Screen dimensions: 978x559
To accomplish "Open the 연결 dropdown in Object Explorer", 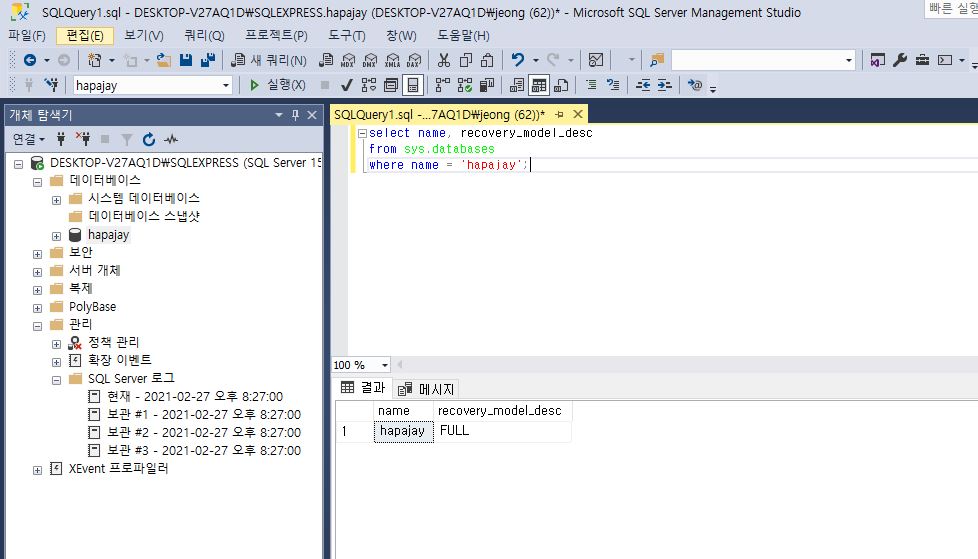I will point(29,139).
